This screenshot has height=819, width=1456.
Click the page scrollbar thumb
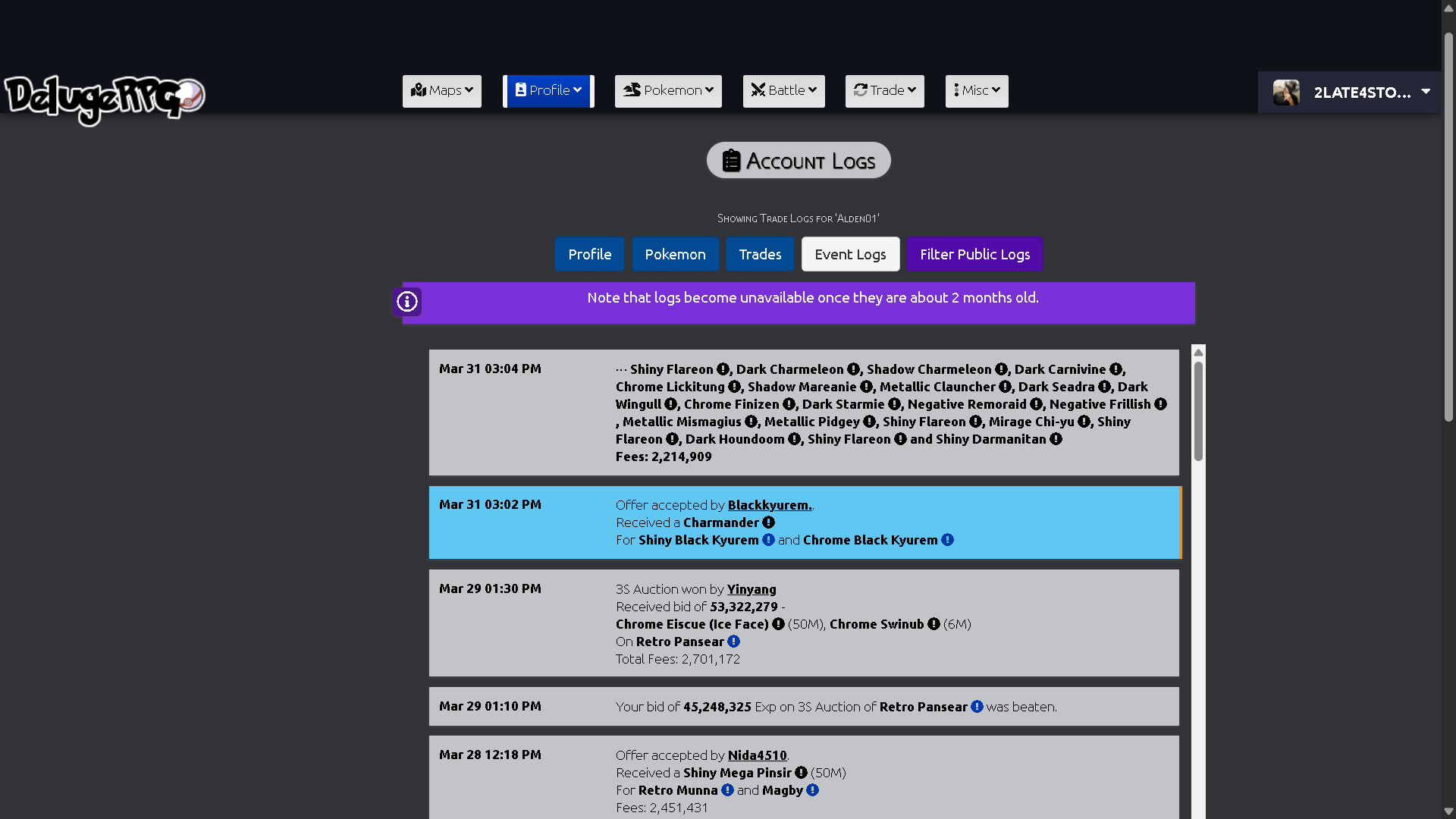click(x=1448, y=227)
